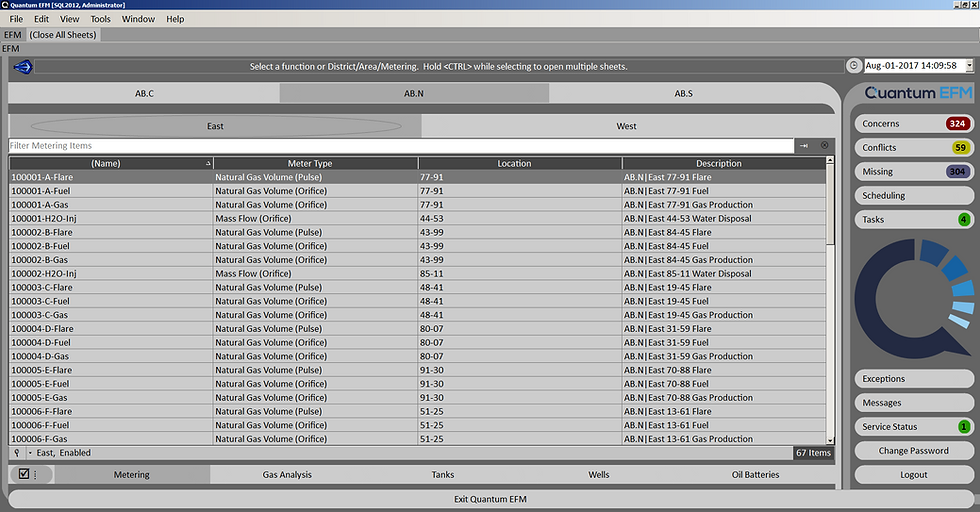Select the AB.N district tab
Viewport: 980px width, 512px height.
pos(414,93)
